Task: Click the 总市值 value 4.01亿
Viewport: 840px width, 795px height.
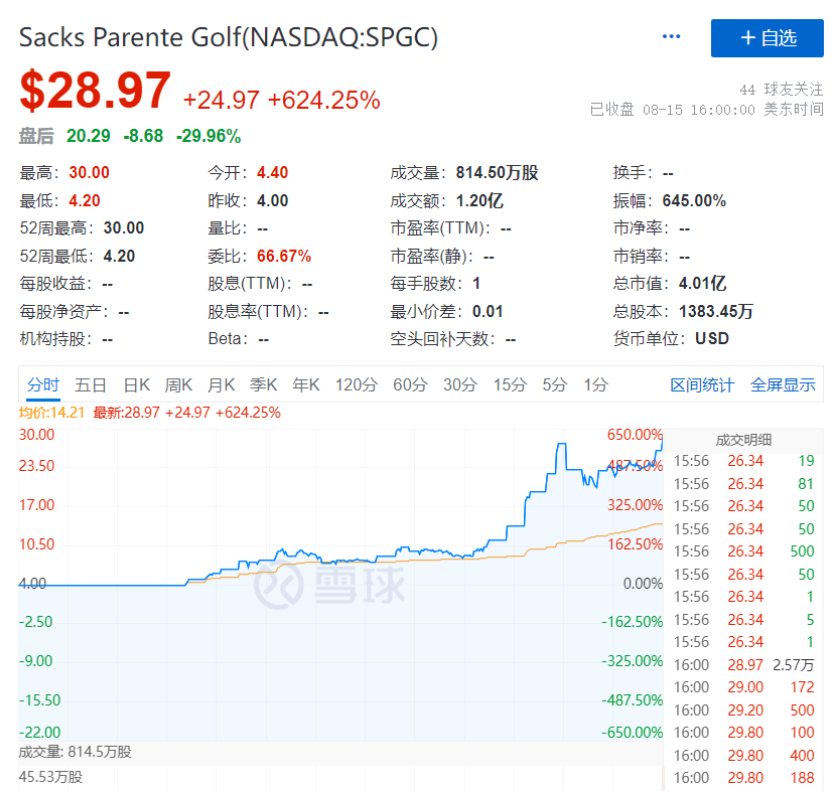Action: [x=702, y=283]
